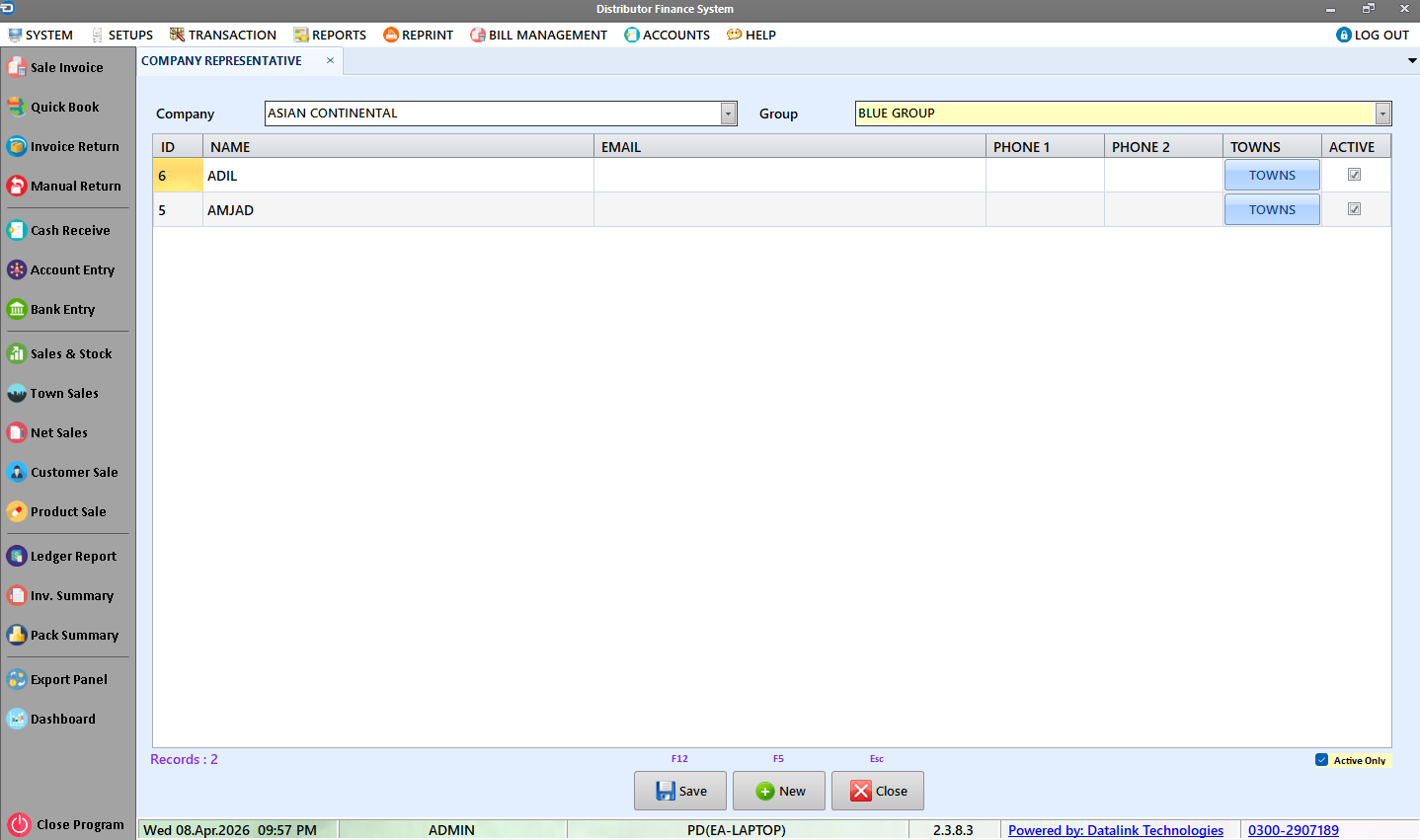Open TOWNS for AMJAD
The height and width of the screenshot is (840, 1420).
[1272, 209]
